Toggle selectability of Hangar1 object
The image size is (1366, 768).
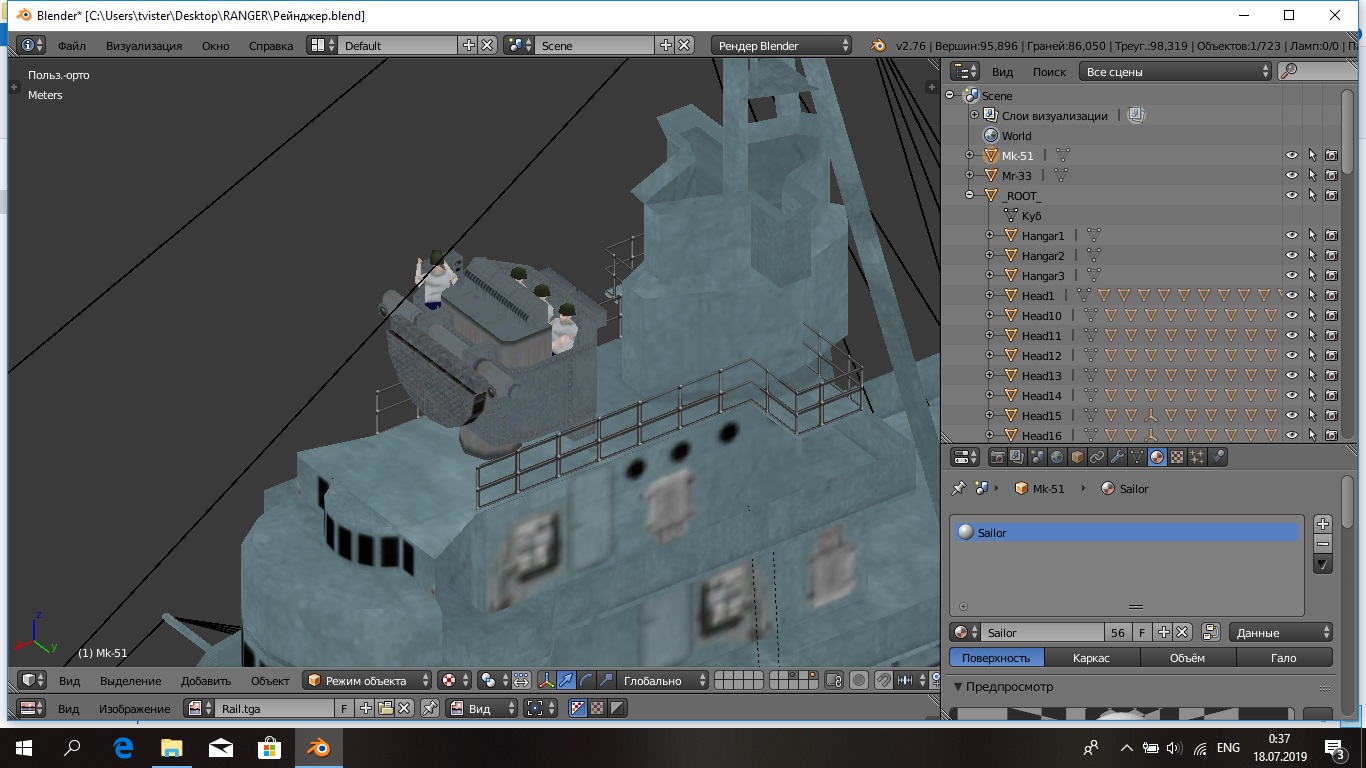(x=1311, y=236)
